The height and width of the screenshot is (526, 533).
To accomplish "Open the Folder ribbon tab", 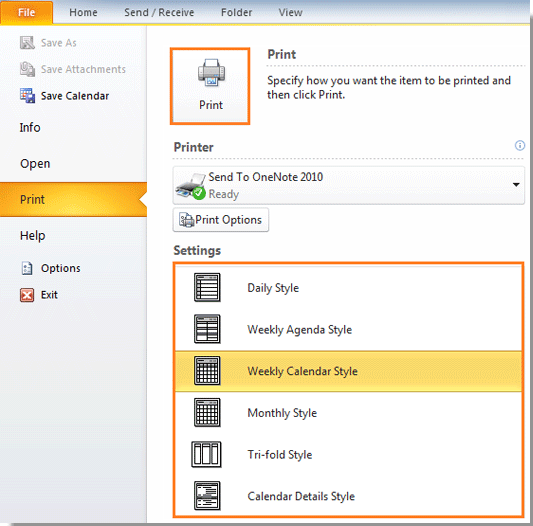I will point(237,13).
